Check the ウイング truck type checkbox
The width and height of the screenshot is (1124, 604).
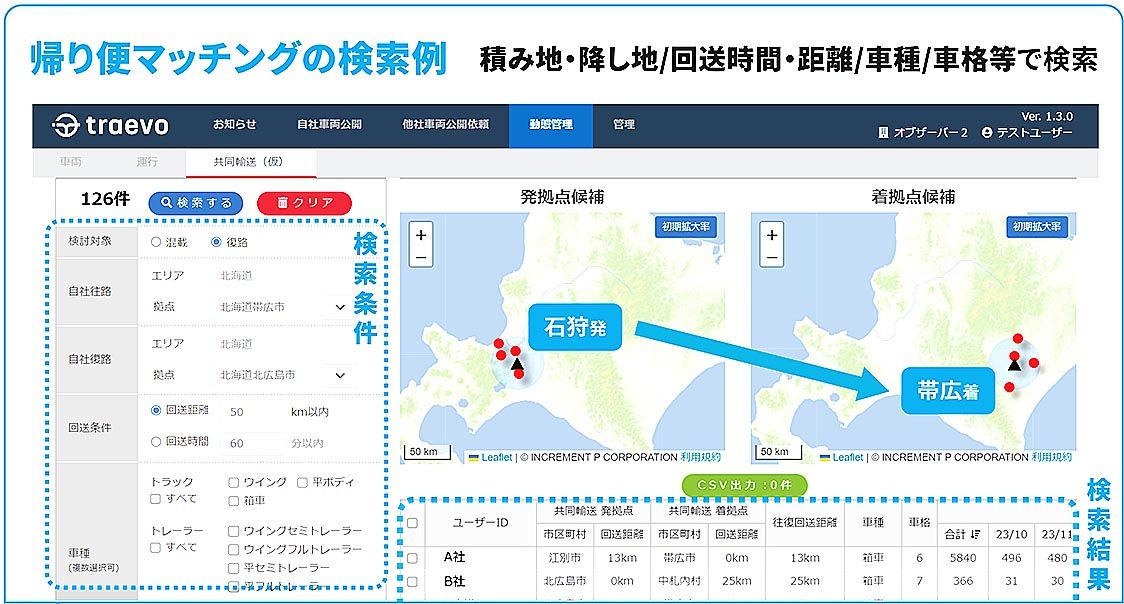[234, 482]
